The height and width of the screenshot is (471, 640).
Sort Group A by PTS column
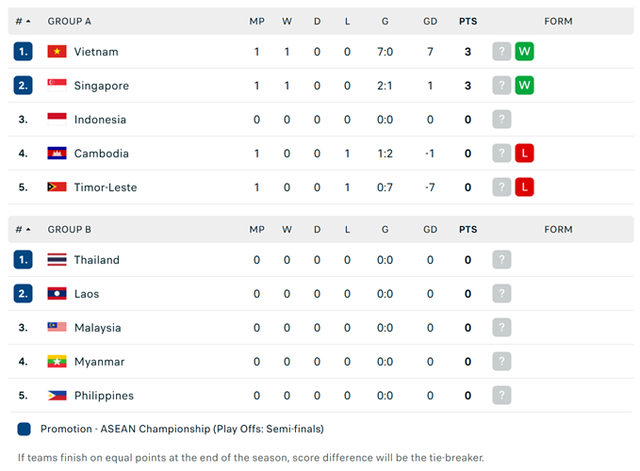click(468, 21)
